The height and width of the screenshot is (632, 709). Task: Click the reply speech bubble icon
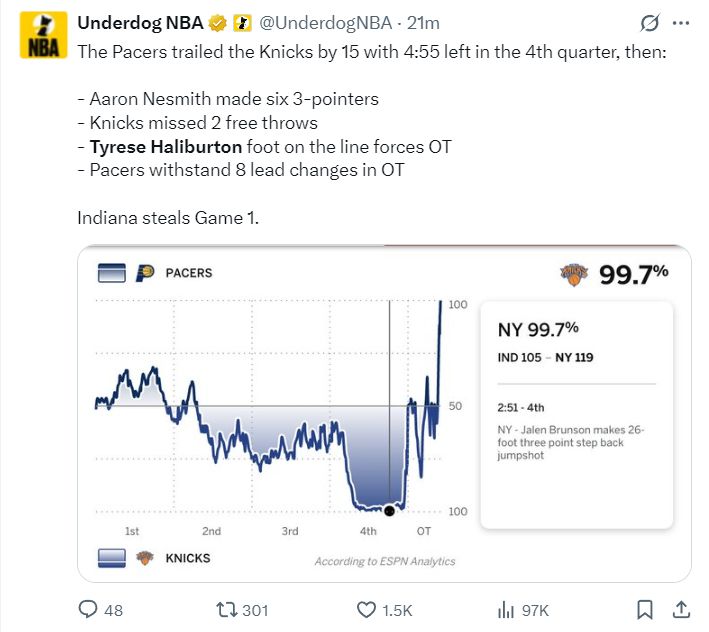(88, 609)
